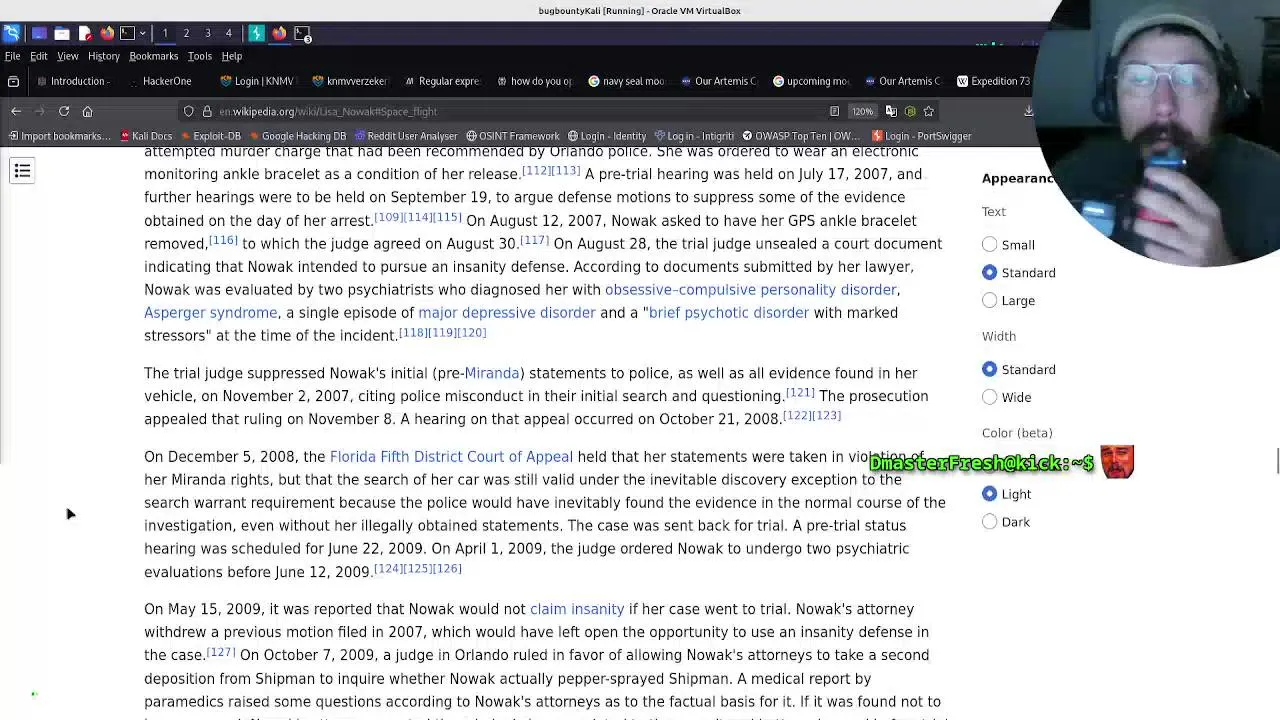1280x720 pixels.
Task: Switch to the upcoming mo Google tab
Action: (x=810, y=81)
